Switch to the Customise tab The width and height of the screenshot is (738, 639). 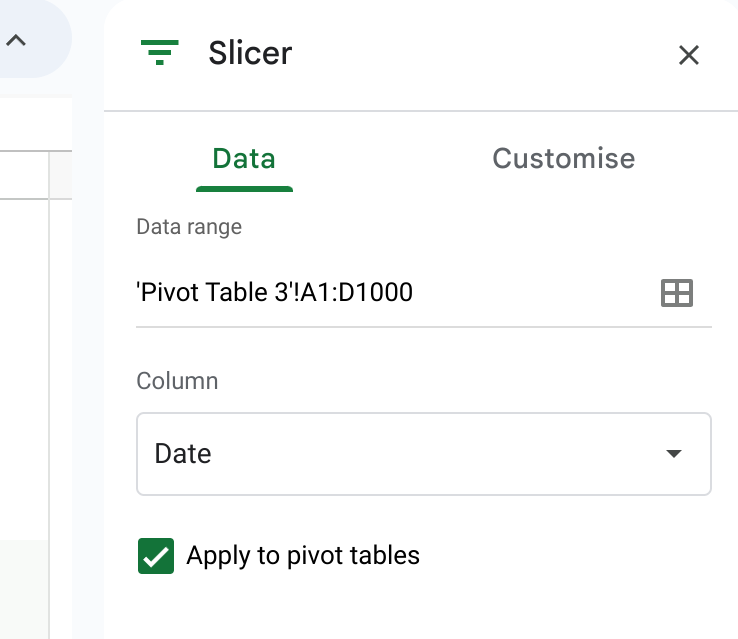tap(563, 158)
